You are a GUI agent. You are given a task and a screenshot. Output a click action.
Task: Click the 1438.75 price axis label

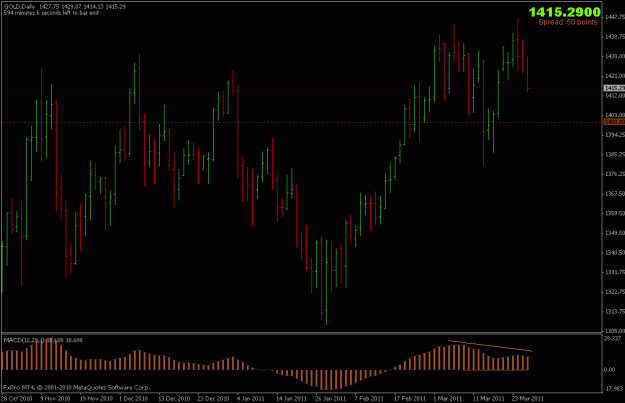pyautogui.click(x=615, y=37)
